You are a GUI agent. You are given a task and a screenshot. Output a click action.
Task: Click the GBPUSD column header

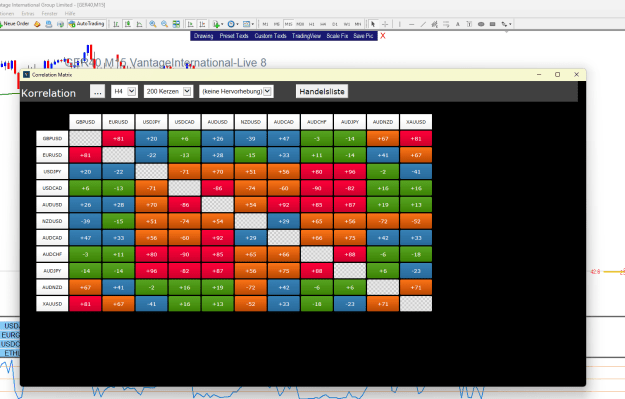coord(85,122)
